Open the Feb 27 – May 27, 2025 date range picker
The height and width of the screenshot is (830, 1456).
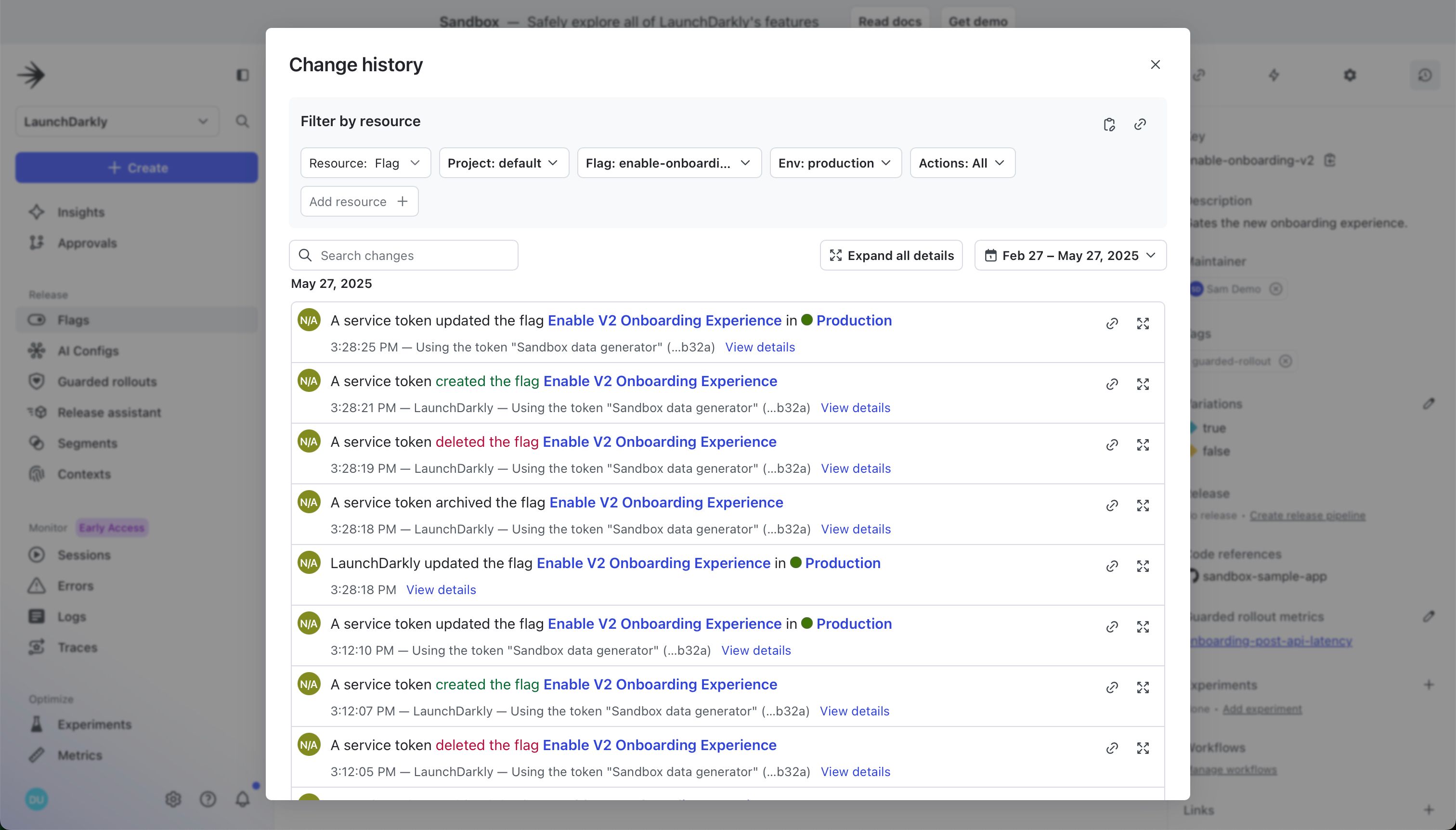point(1070,255)
